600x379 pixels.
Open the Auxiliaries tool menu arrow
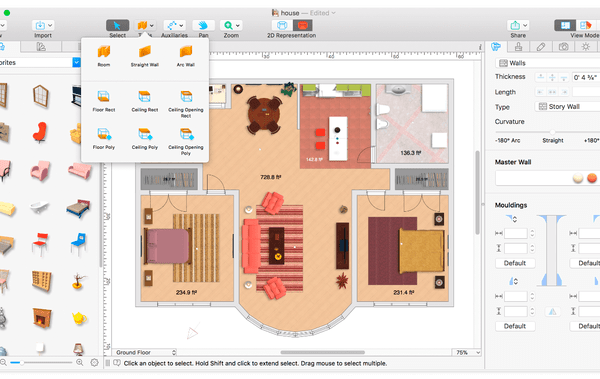181,26
